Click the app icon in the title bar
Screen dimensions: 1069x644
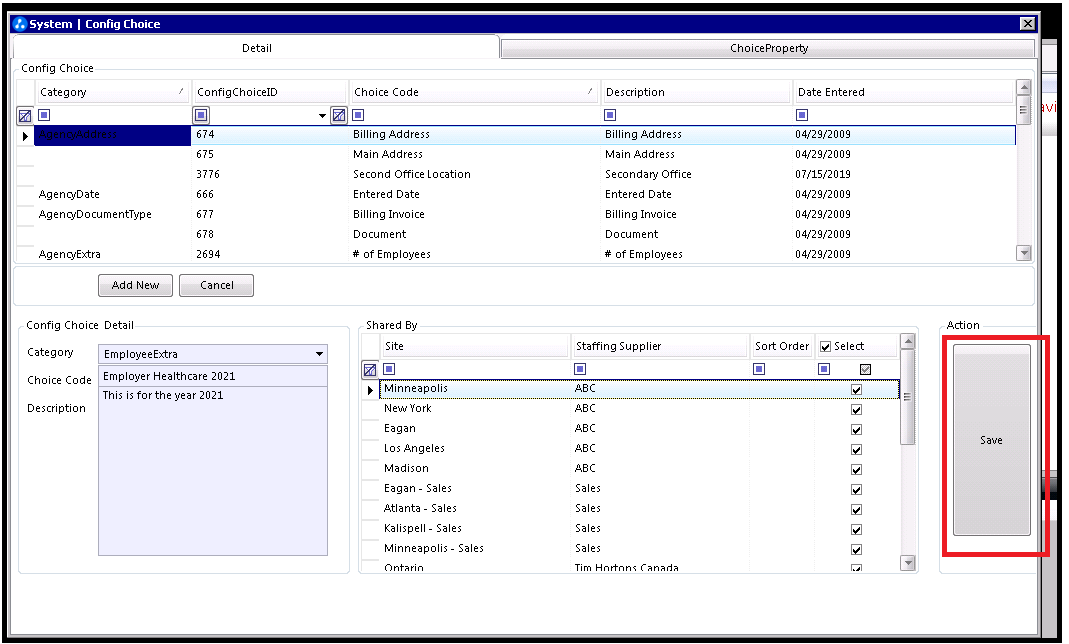(x=20, y=24)
